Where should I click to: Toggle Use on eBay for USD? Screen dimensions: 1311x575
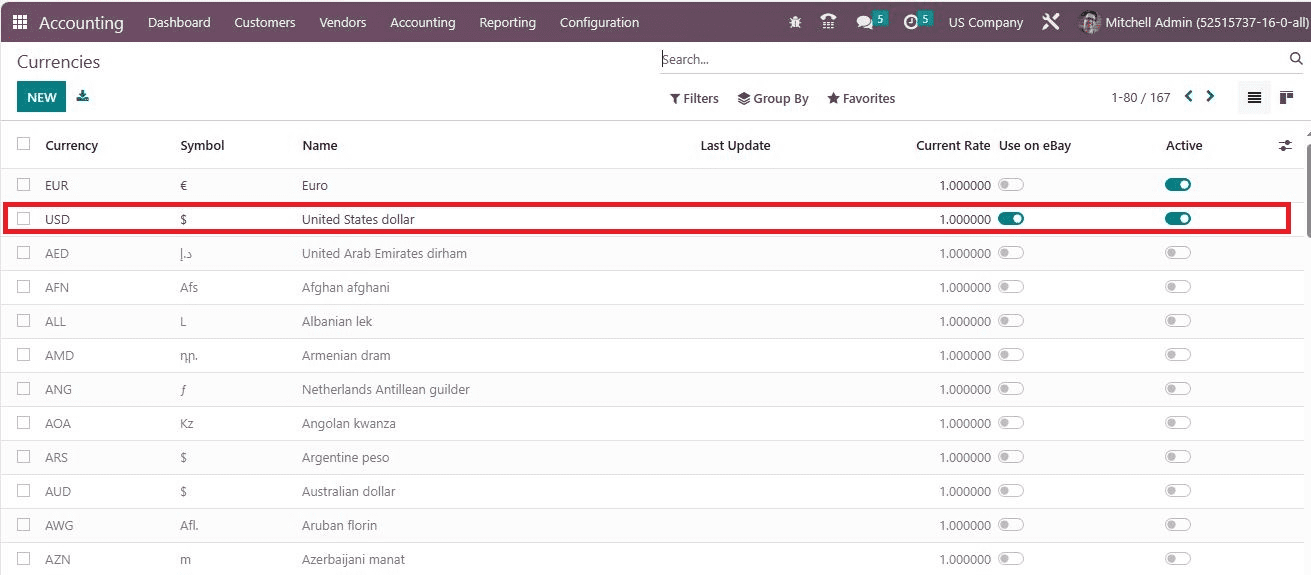1011,219
